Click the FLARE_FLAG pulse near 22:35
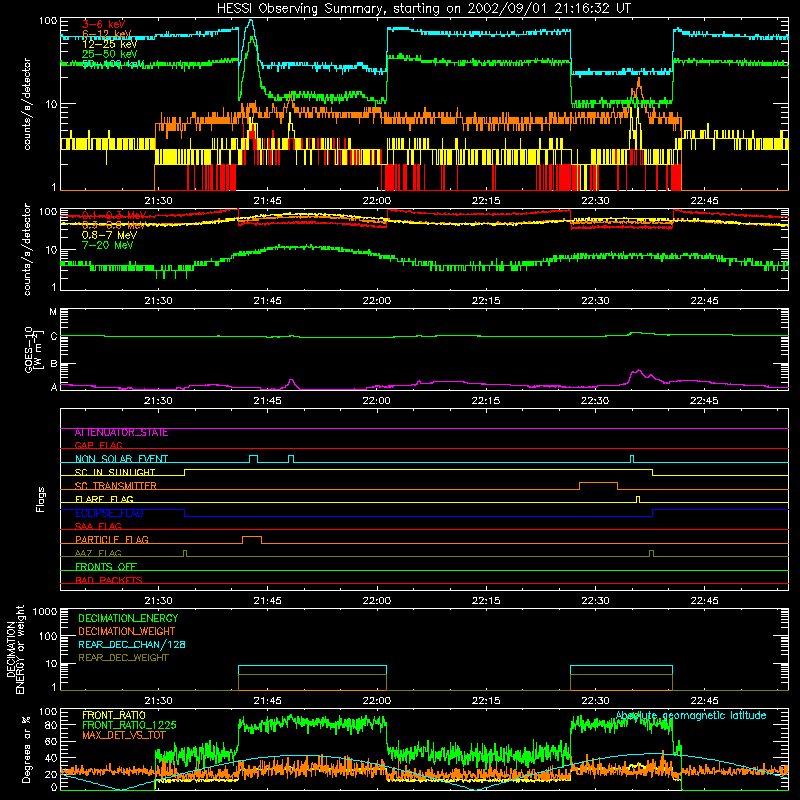The image size is (800, 800). coord(638,497)
